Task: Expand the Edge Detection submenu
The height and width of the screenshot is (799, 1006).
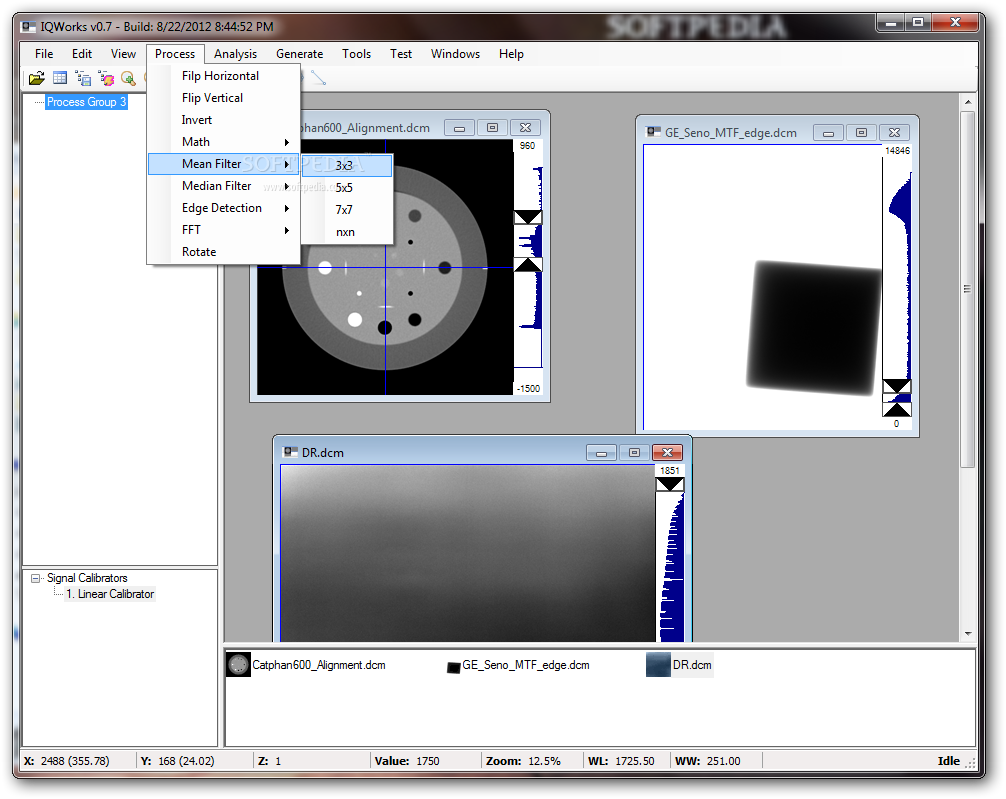Action: point(223,208)
